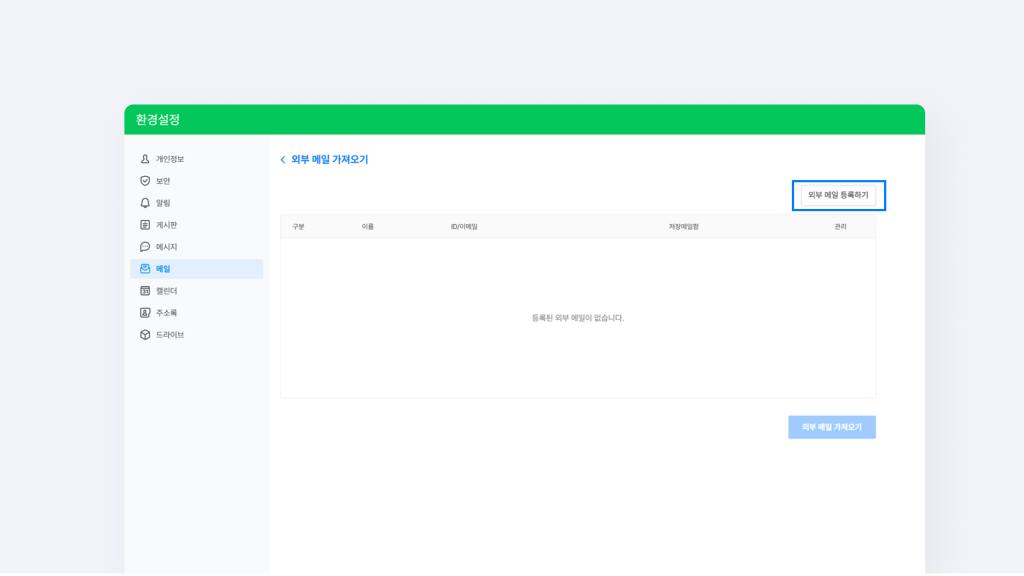The width and height of the screenshot is (1024, 576).
Task: Click the 드라이브 cube icon
Action: click(145, 335)
